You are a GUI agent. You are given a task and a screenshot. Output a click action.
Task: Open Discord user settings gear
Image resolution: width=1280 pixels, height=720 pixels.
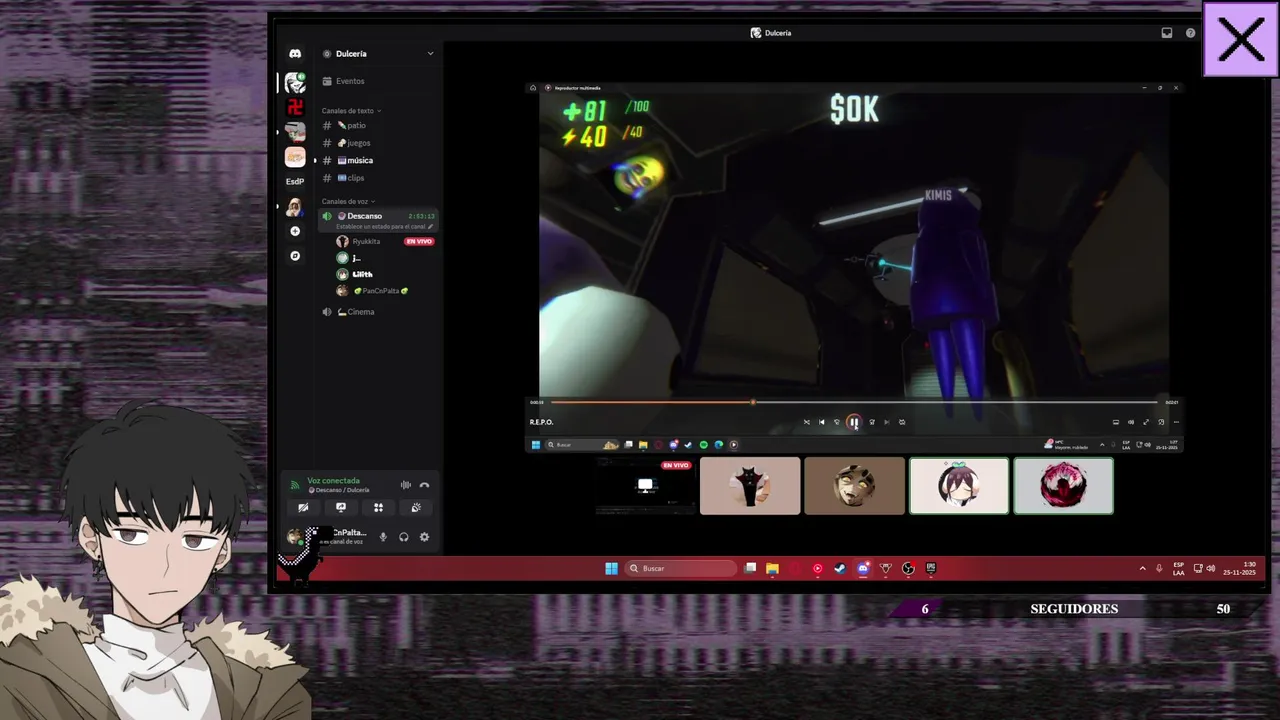click(x=424, y=537)
